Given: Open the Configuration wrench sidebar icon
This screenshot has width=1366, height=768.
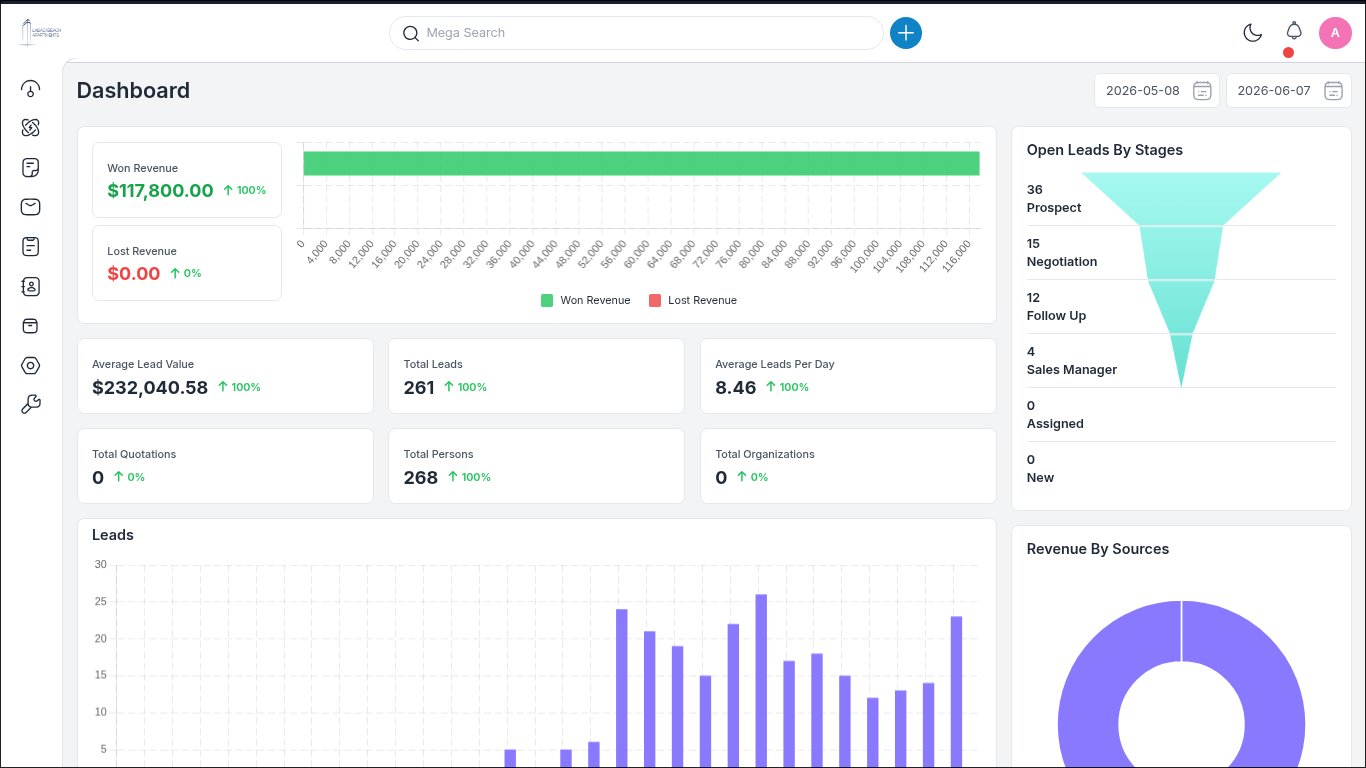Looking at the screenshot, I should click(x=31, y=404).
